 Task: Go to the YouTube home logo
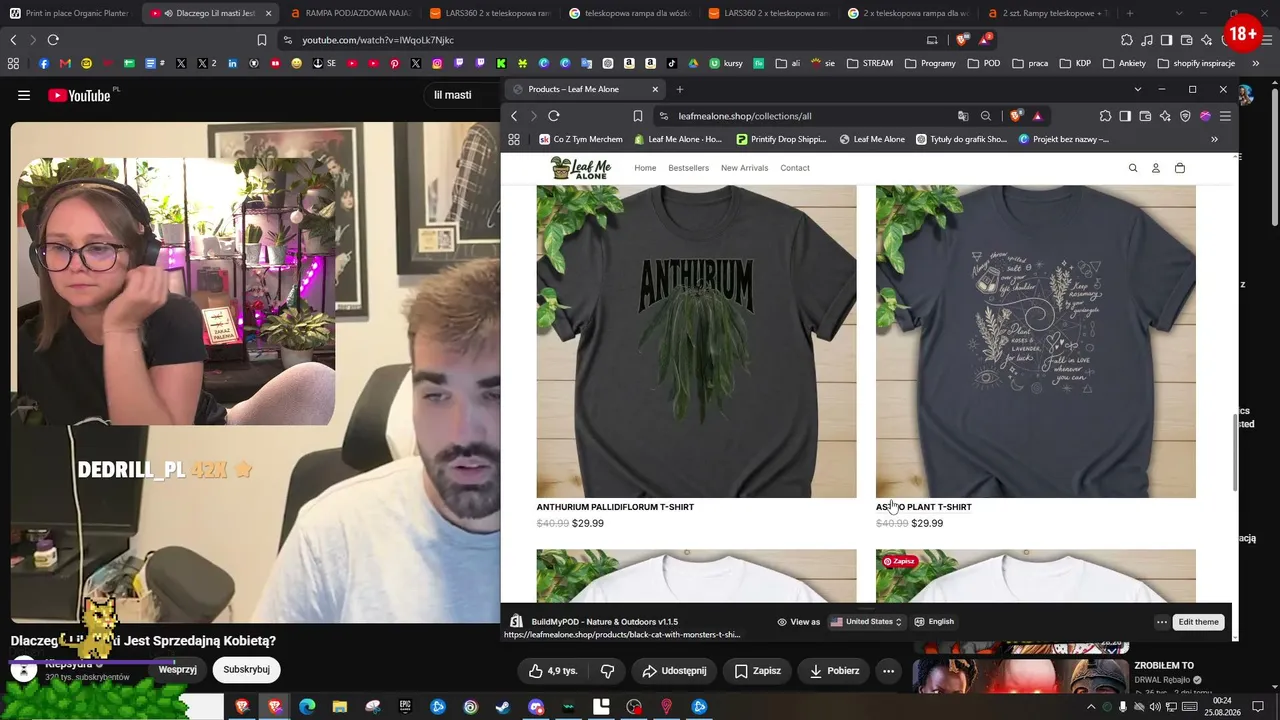tap(79, 95)
